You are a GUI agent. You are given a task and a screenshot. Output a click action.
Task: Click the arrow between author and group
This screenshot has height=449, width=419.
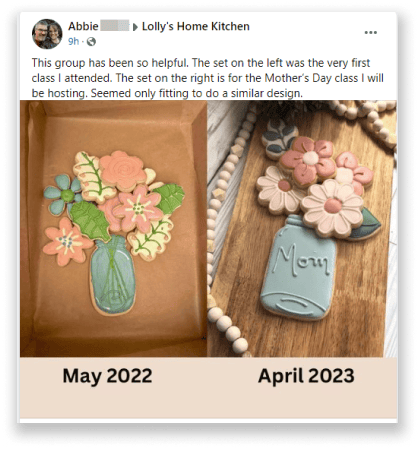pos(135,27)
